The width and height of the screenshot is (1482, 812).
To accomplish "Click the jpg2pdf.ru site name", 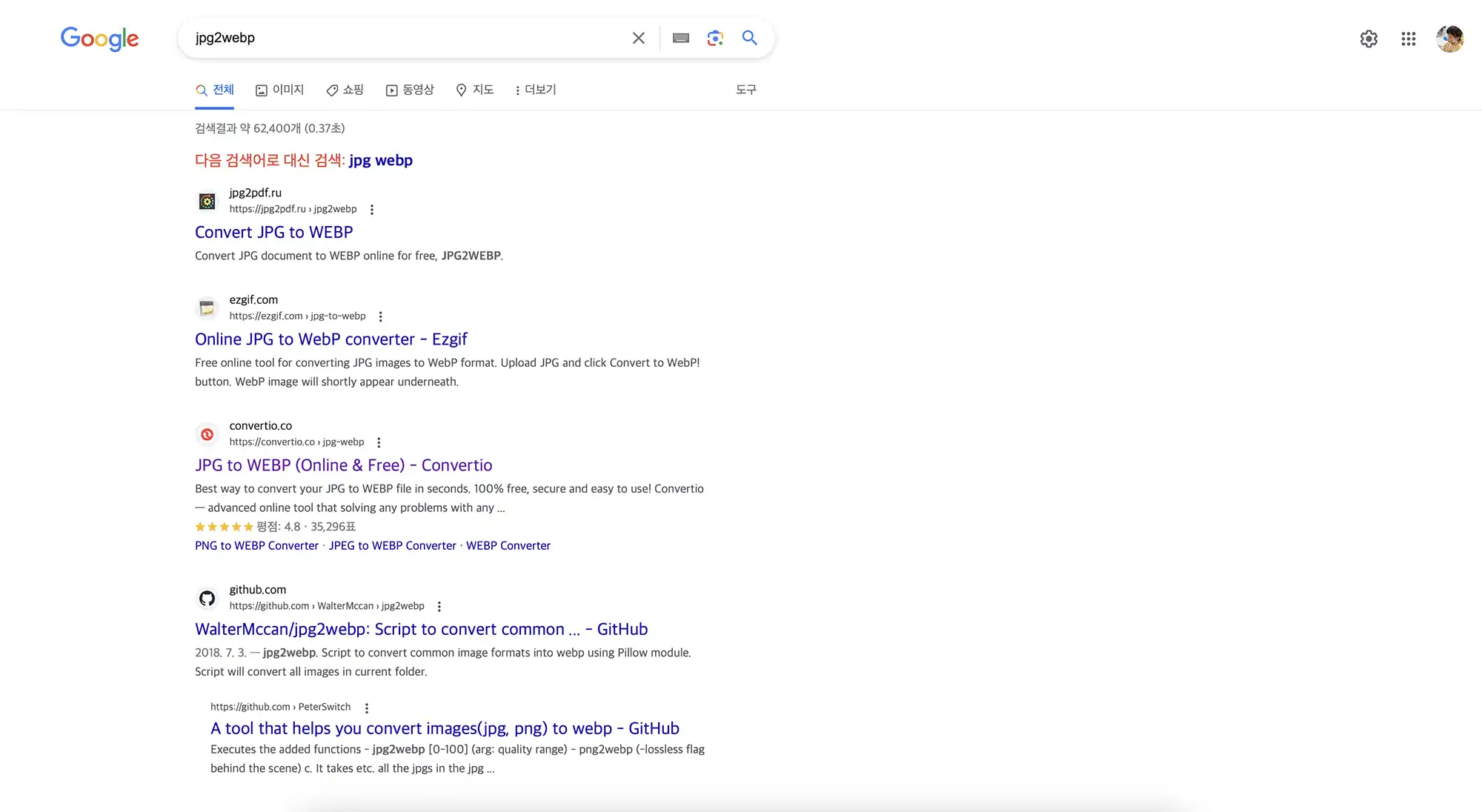I will click(x=255, y=193).
